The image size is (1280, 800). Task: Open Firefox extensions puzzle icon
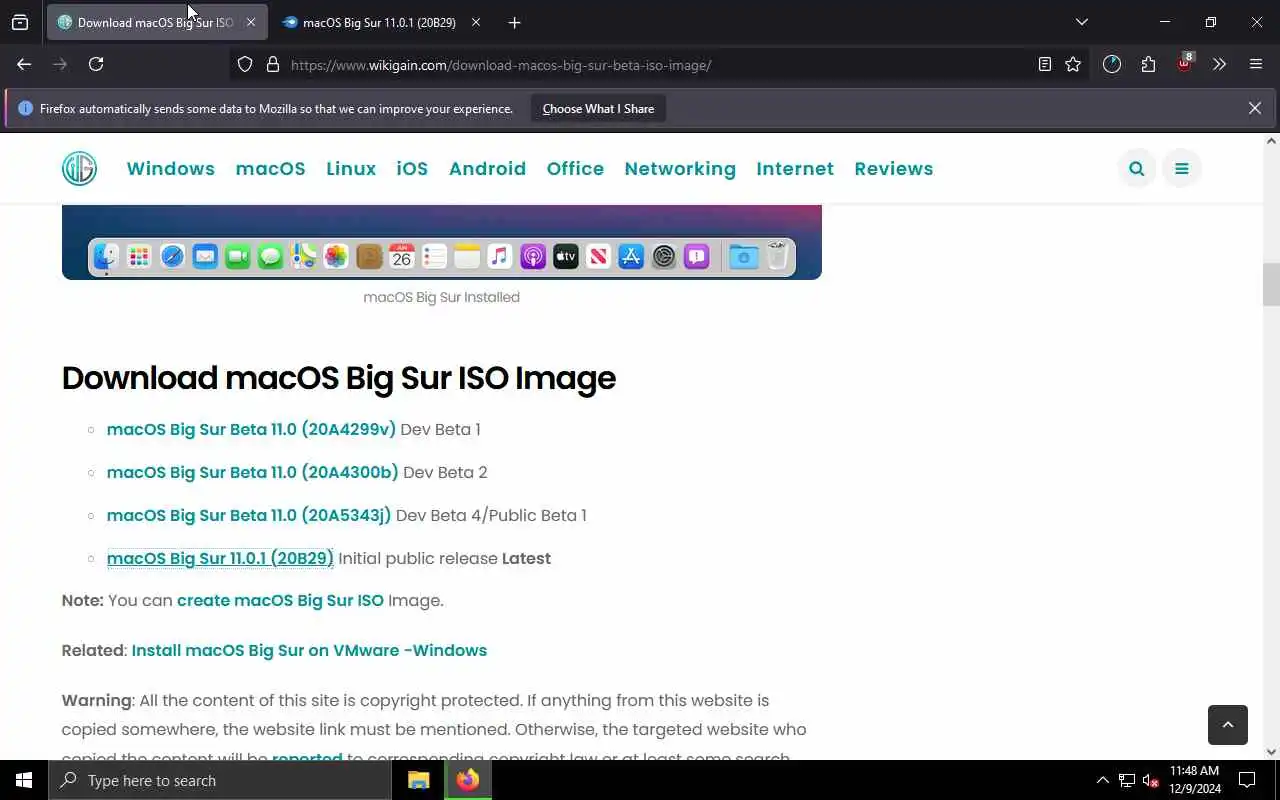[1148, 64]
